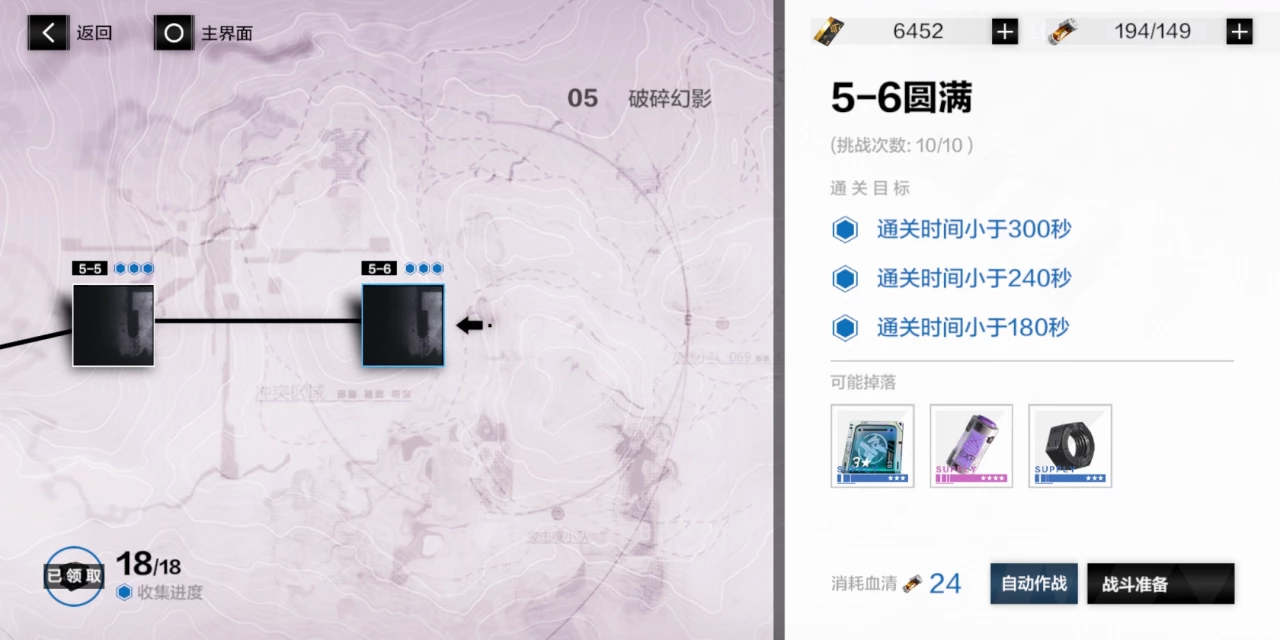
Task: View the blue 3-star chip drop item
Action: pos(872,446)
